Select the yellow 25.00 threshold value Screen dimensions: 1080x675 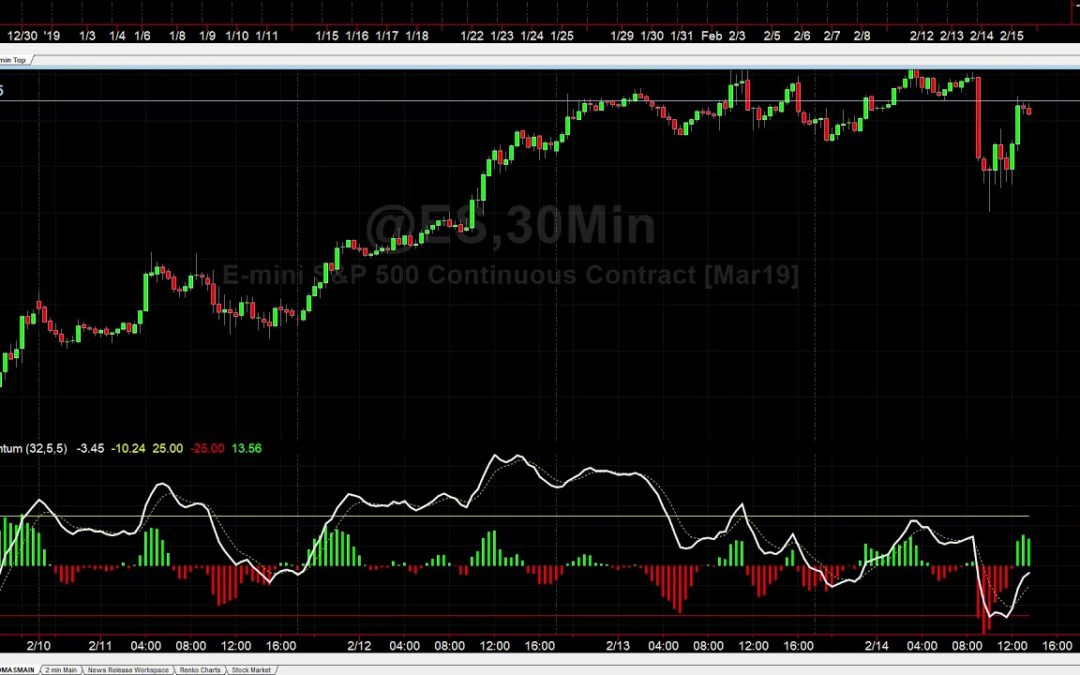[167, 449]
